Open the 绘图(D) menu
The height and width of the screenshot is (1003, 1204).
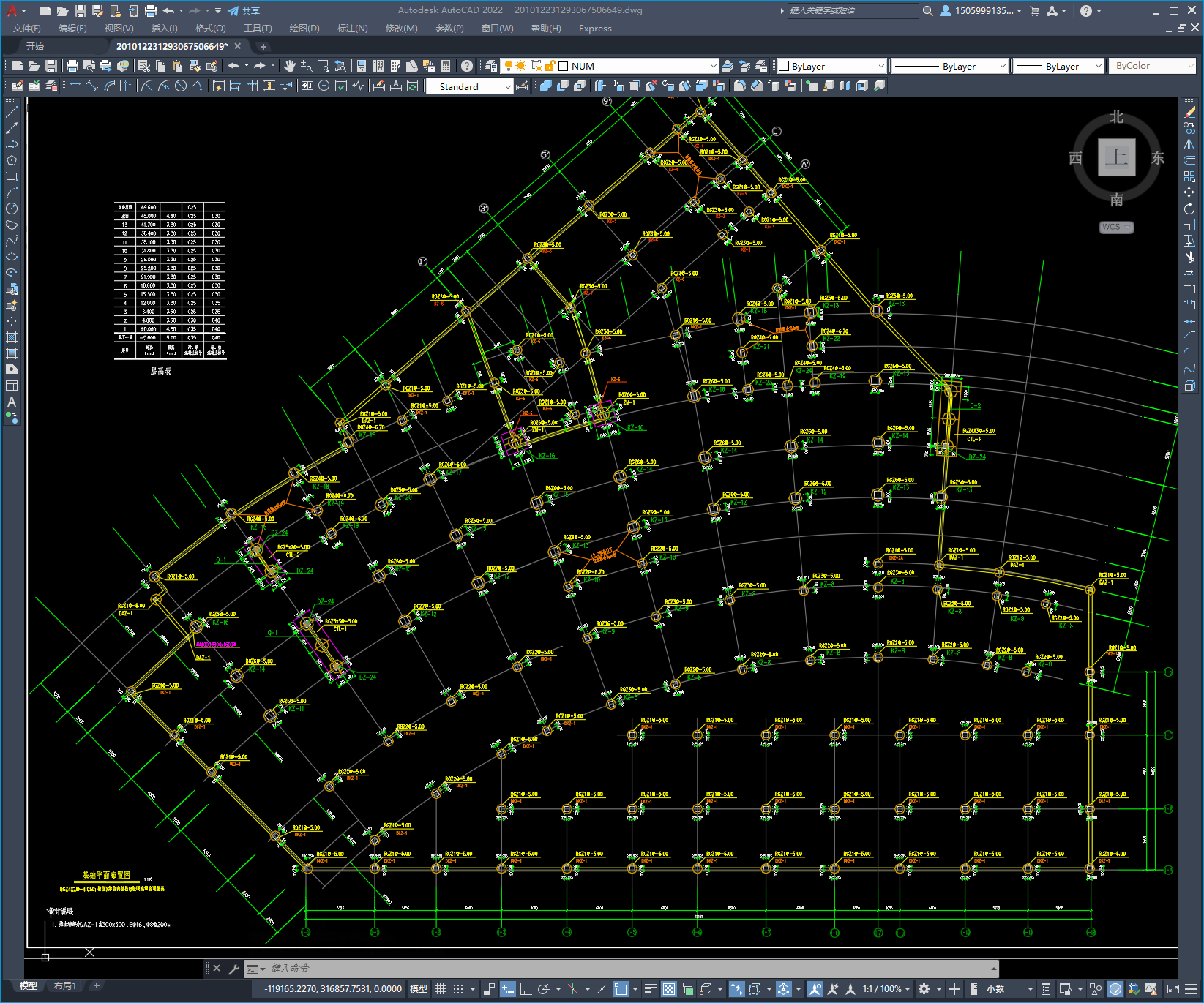304,29
